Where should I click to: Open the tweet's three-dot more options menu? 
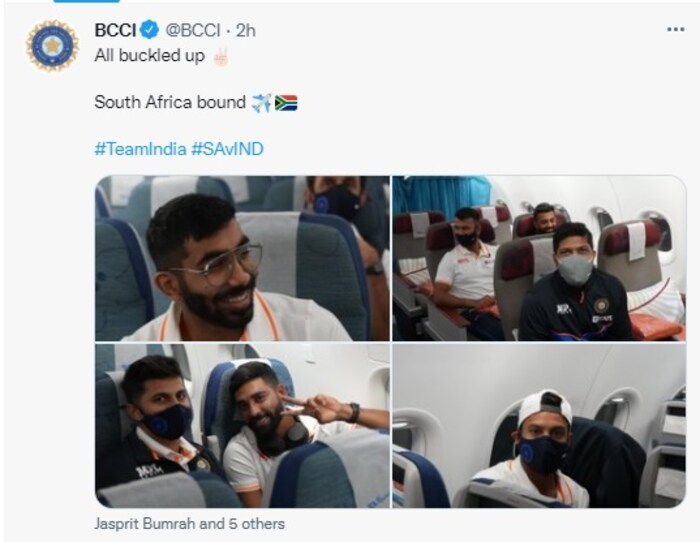click(x=675, y=30)
